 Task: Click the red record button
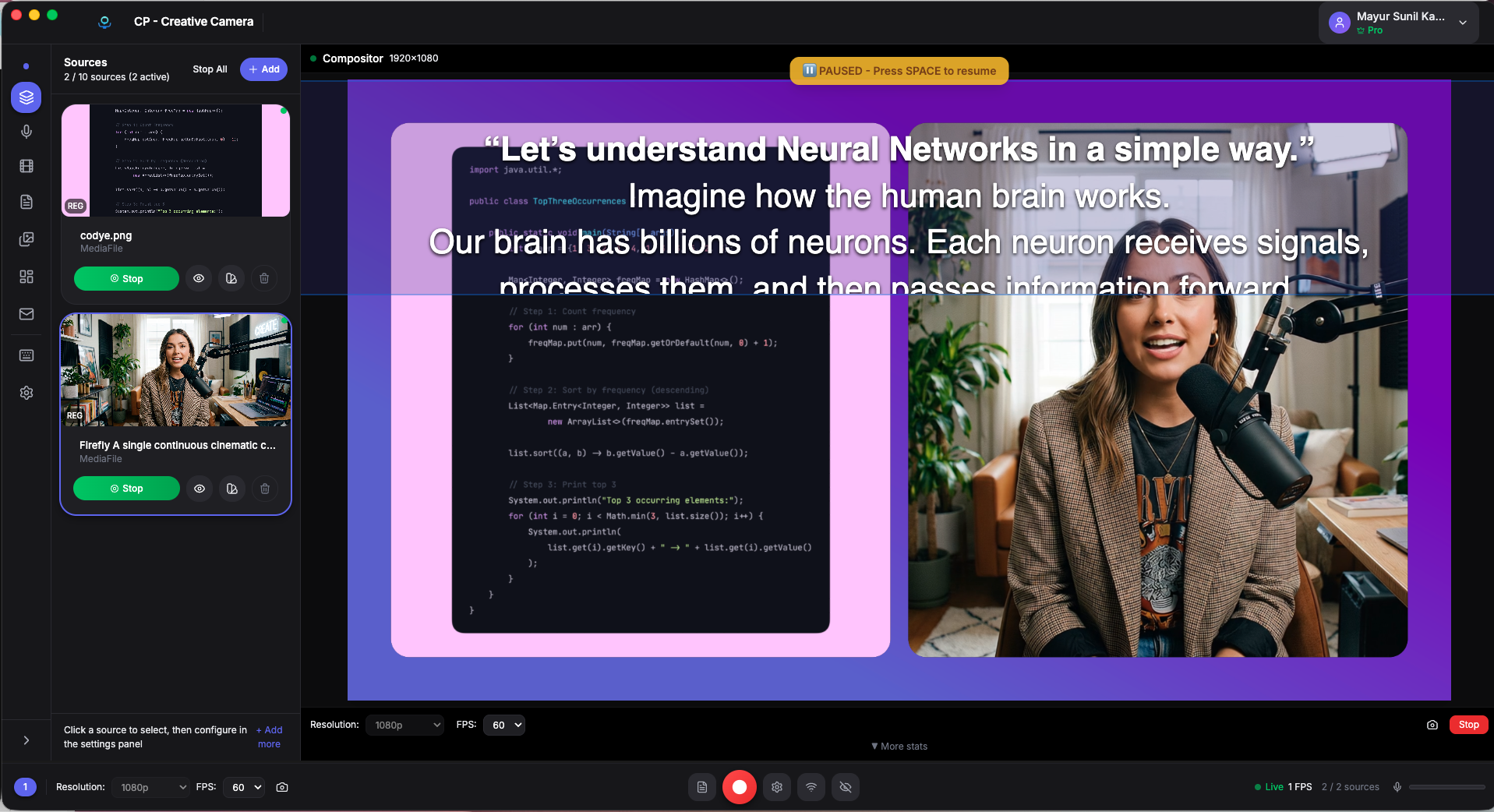coord(739,787)
